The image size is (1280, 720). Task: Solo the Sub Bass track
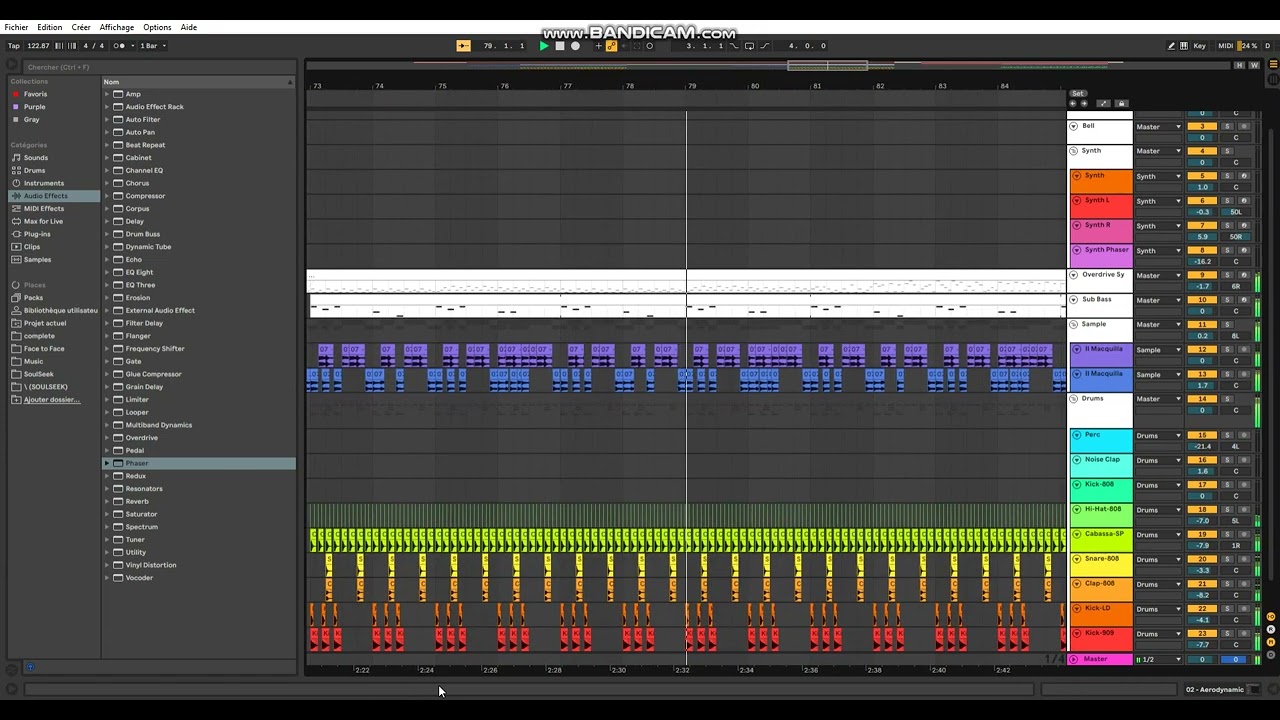(1227, 300)
